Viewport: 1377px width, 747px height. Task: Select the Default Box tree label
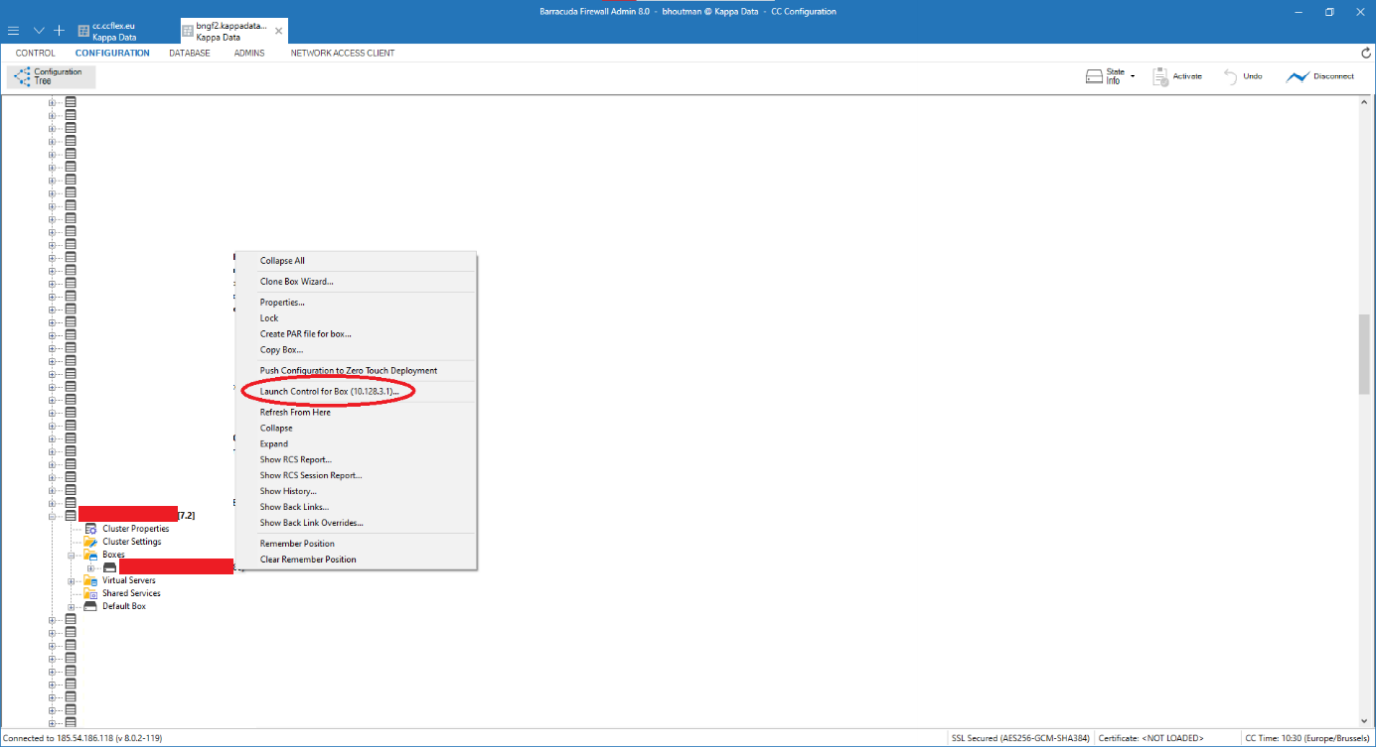[x=124, y=607]
